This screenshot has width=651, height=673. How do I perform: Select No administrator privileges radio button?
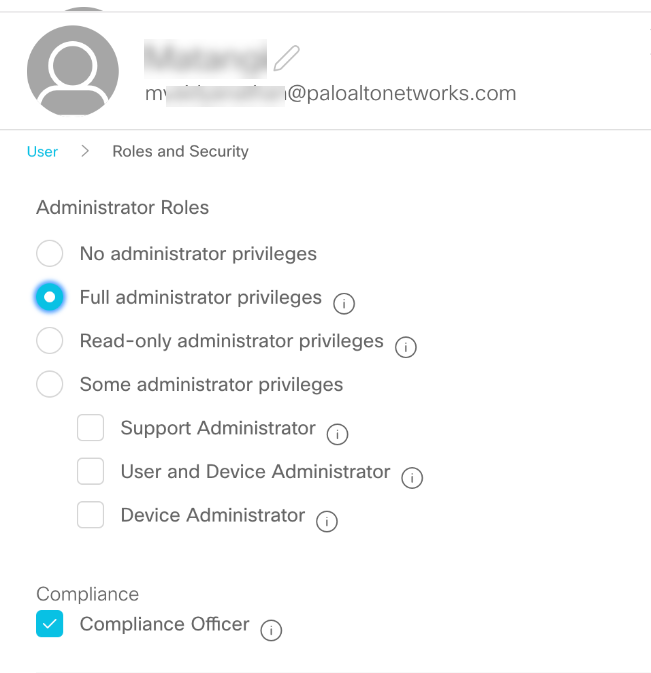50,253
